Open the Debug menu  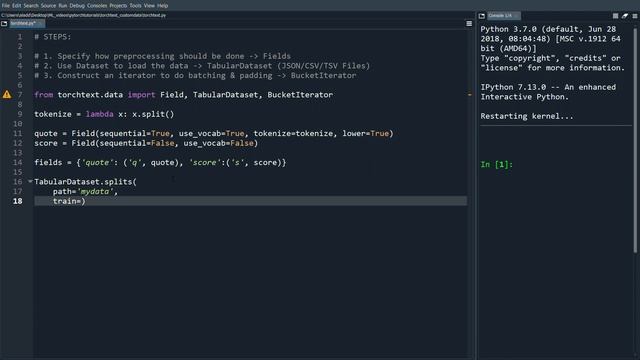point(77,6)
